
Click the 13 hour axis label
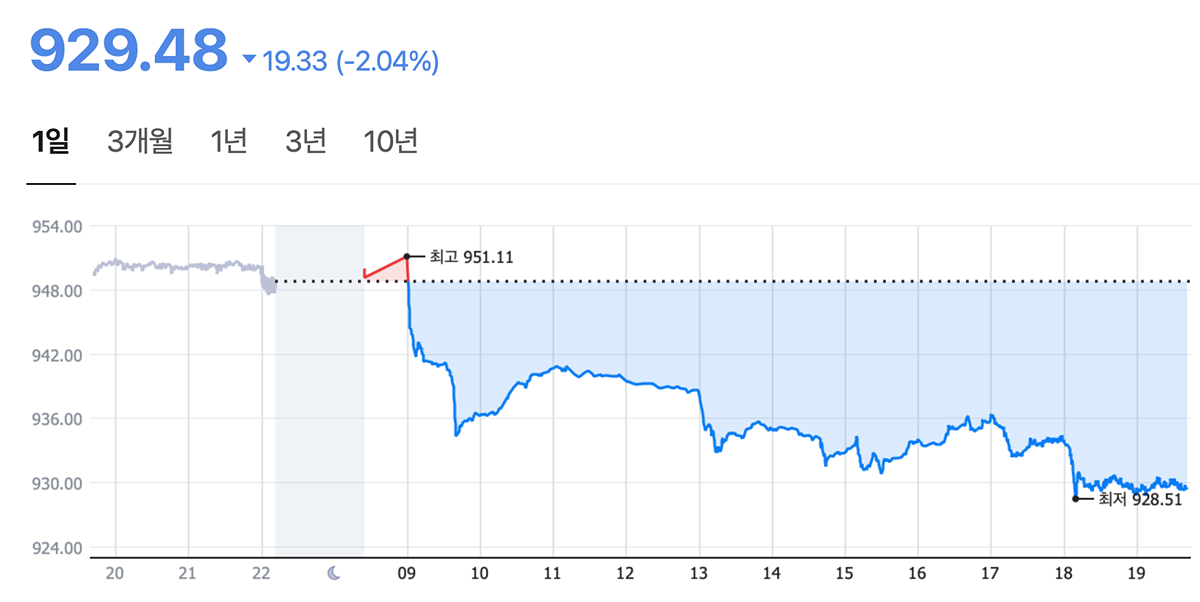pos(698,573)
